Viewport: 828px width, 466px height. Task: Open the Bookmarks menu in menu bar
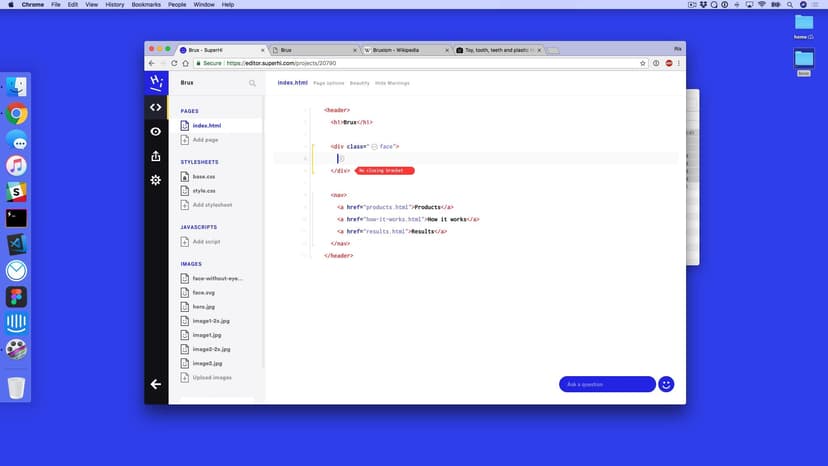(x=145, y=5)
